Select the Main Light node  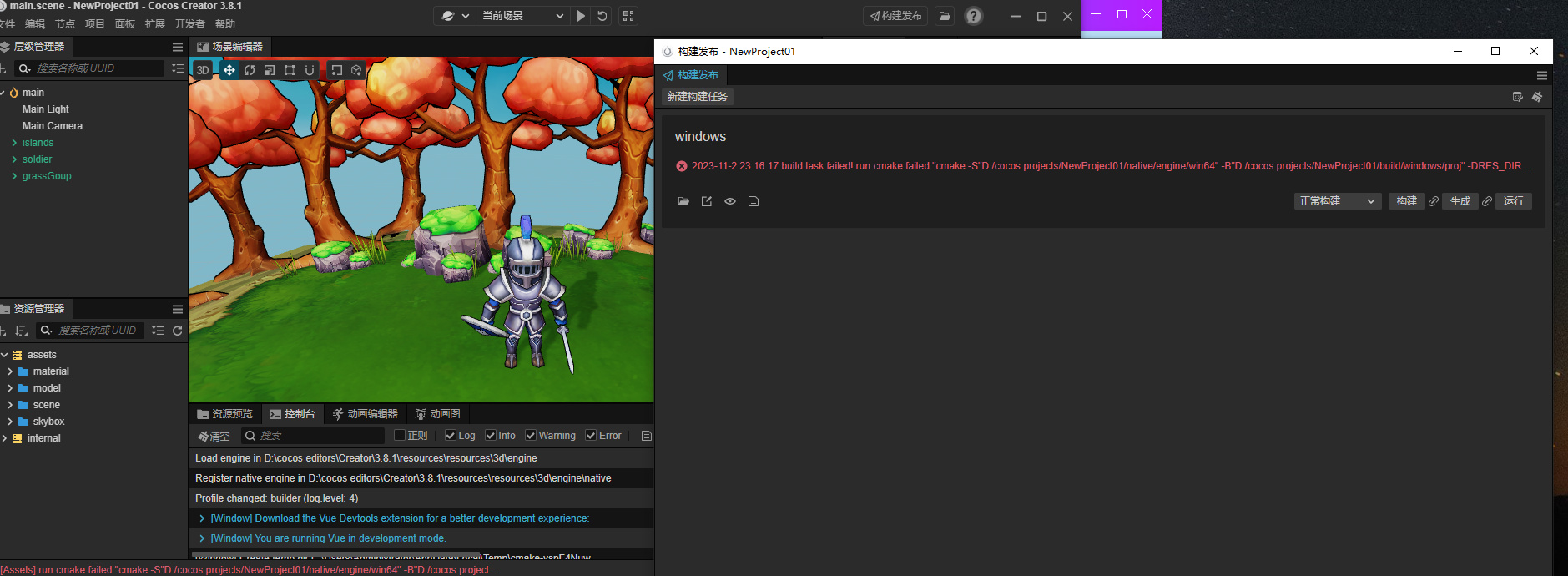[x=46, y=109]
